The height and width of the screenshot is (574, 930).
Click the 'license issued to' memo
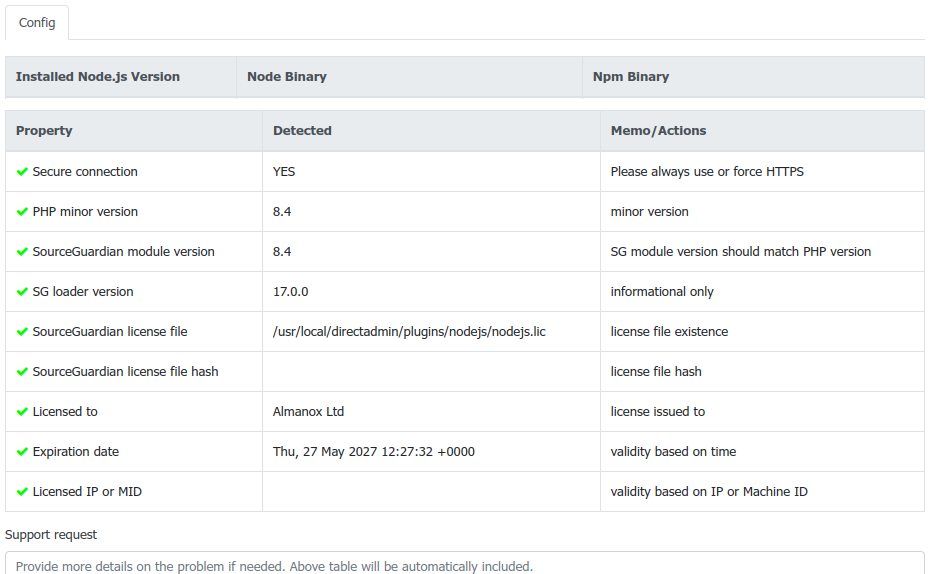tap(658, 412)
